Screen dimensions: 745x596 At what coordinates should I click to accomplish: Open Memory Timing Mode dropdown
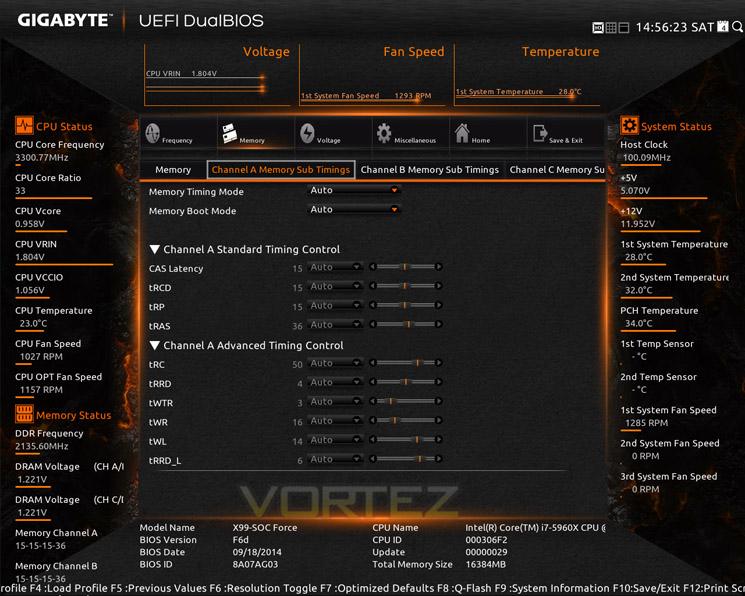(x=353, y=190)
